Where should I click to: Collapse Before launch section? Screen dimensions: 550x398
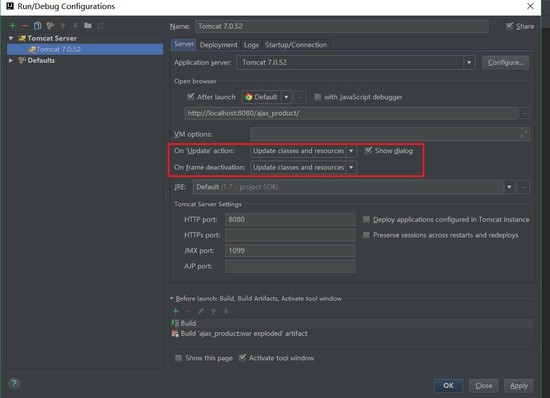point(172,298)
